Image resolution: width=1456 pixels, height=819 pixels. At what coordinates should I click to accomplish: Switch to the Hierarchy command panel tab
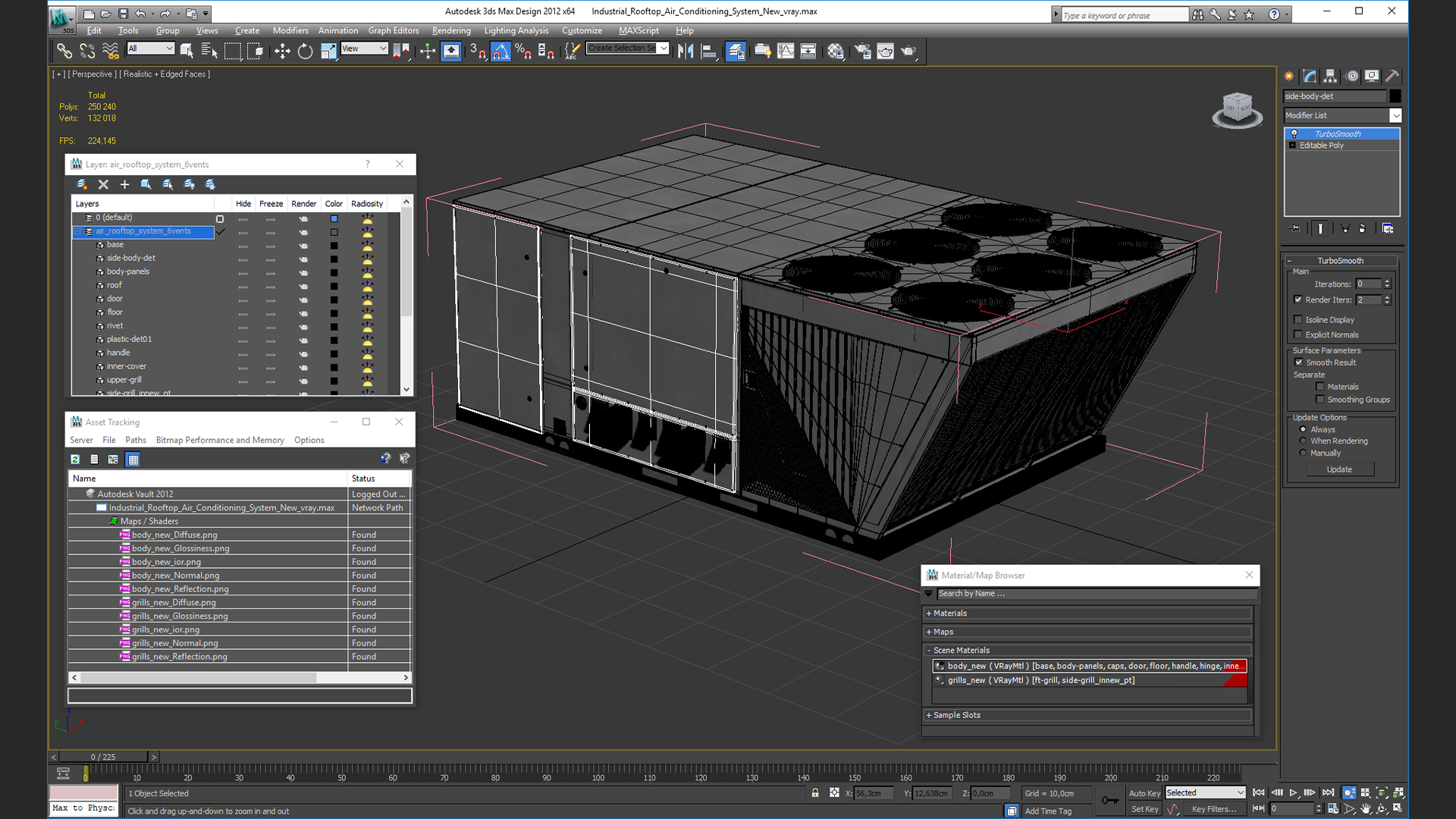tap(1330, 76)
